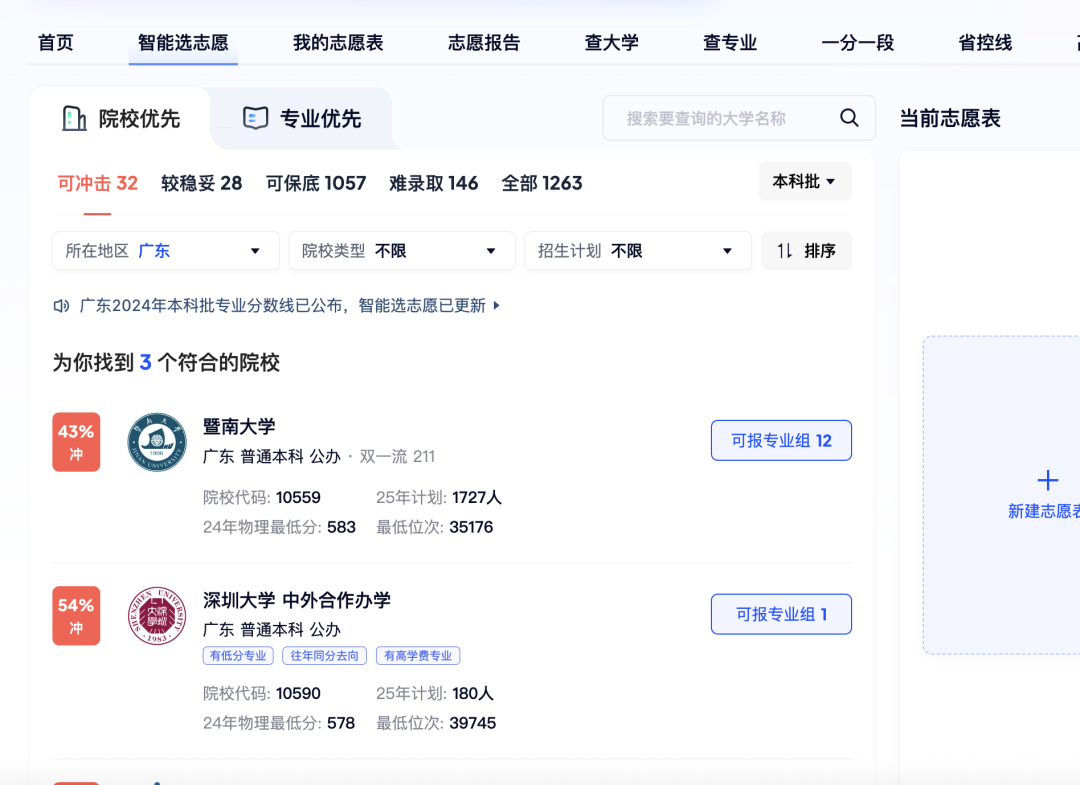The image size is (1080, 785).
Task: Focus the university name search field
Action: [x=739, y=118]
